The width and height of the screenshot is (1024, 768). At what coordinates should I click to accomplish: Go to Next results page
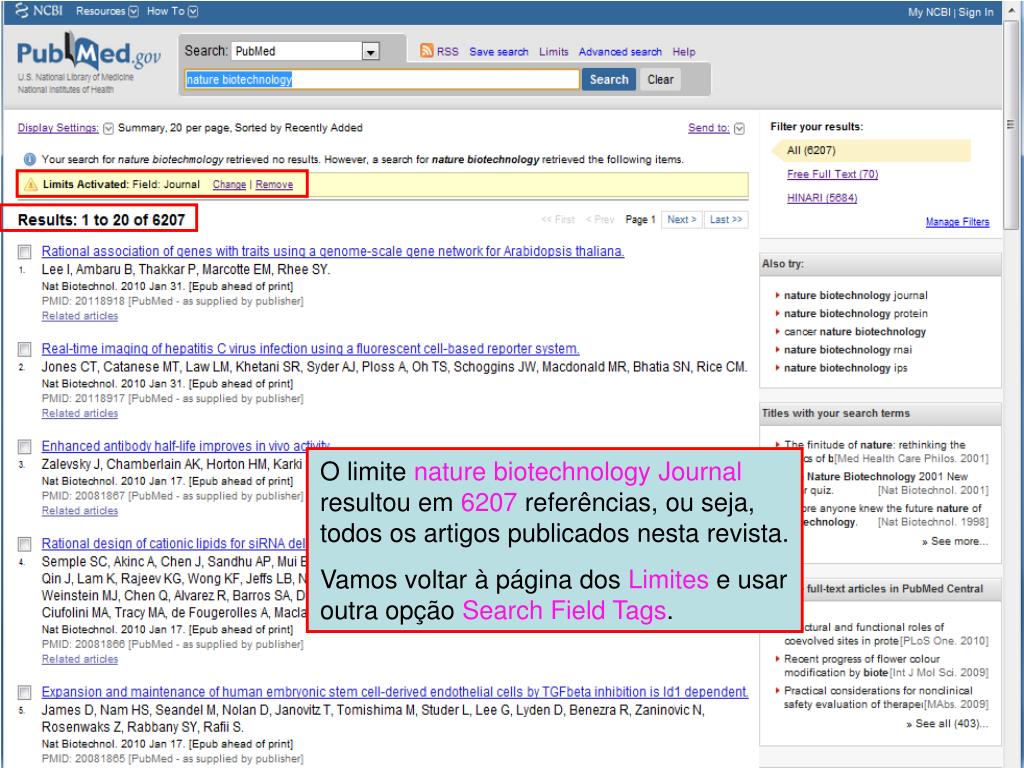tap(681, 220)
